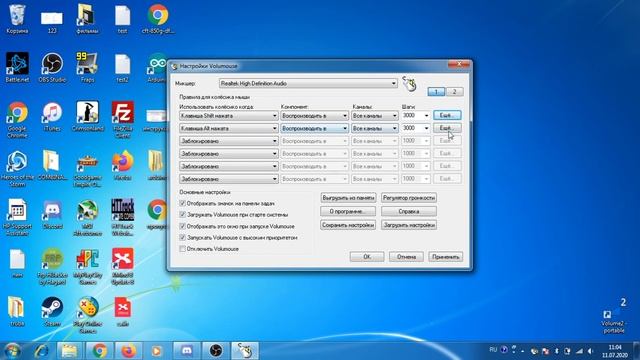Open the HITrack desktop shortcut
The image size is (640, 360).
(x=122, y=217)
